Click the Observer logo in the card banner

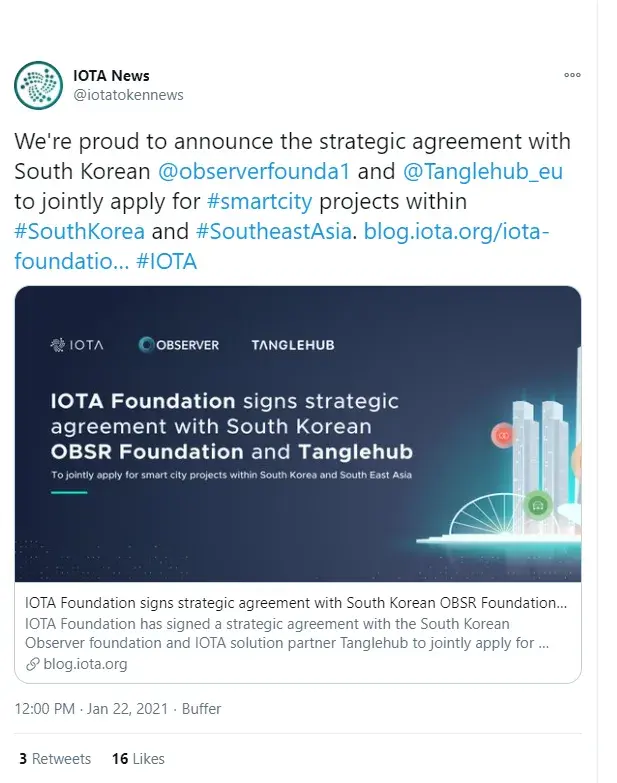[179, 345]
